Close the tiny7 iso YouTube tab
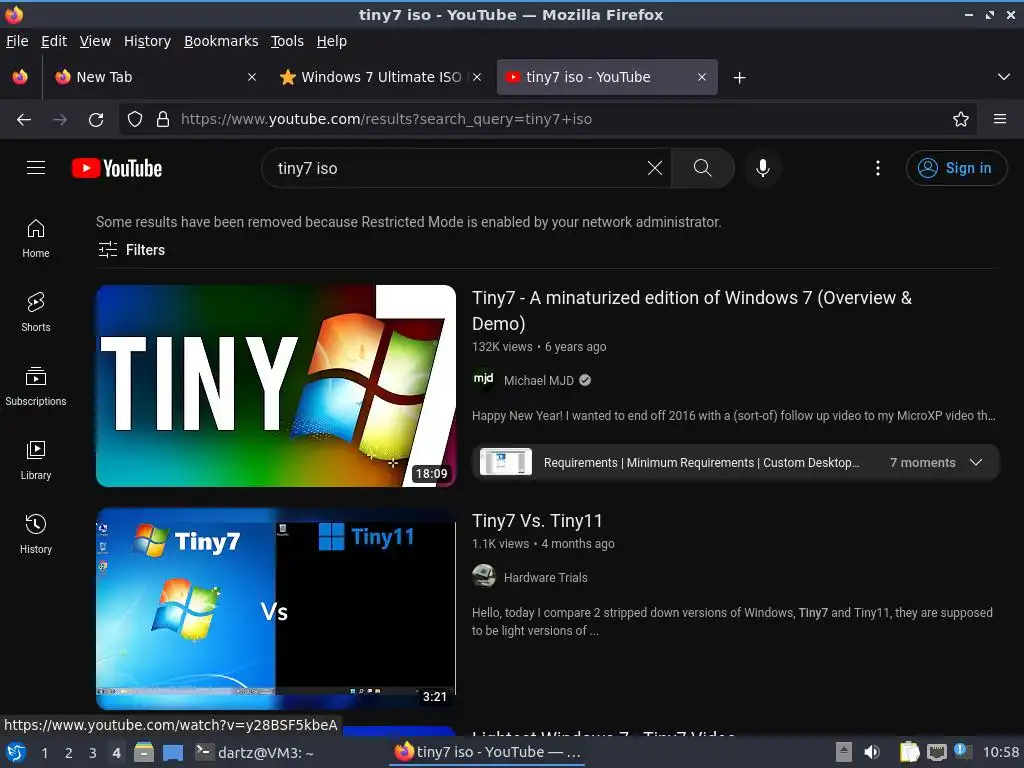This screenshot has height=768, width=1024. (701, 77)
